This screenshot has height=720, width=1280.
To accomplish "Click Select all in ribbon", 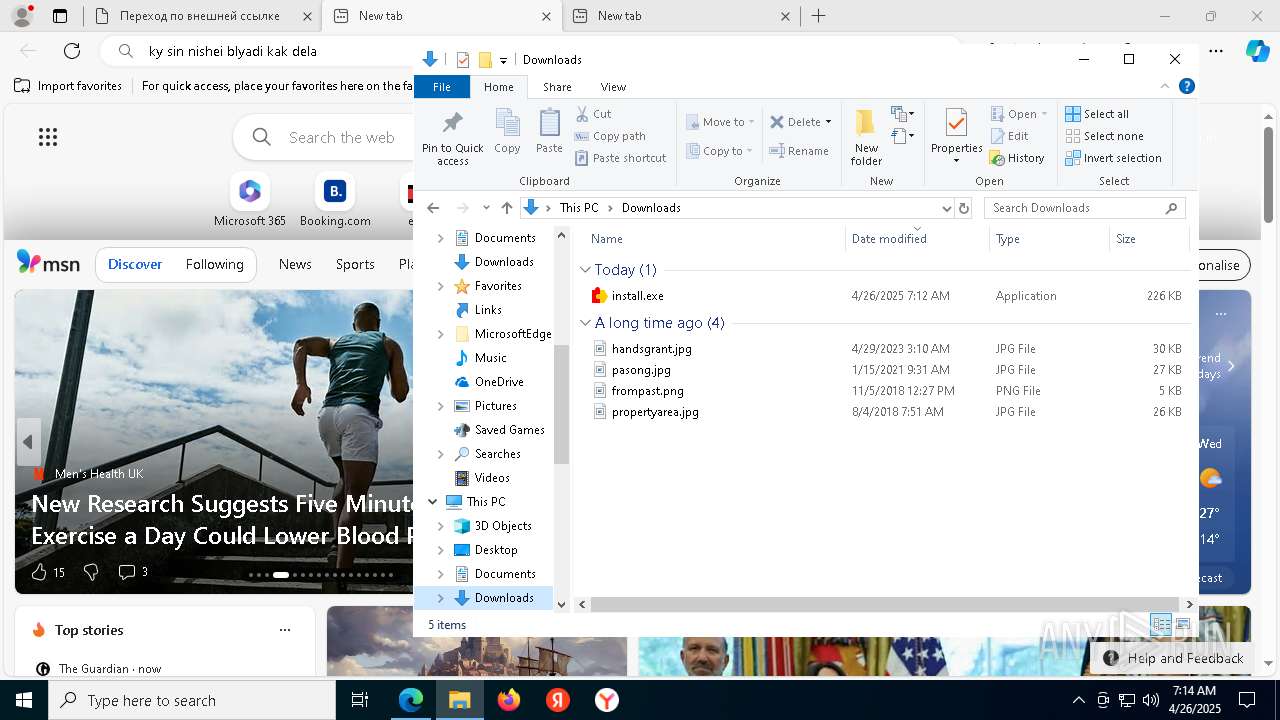I will click(1097, 114).
